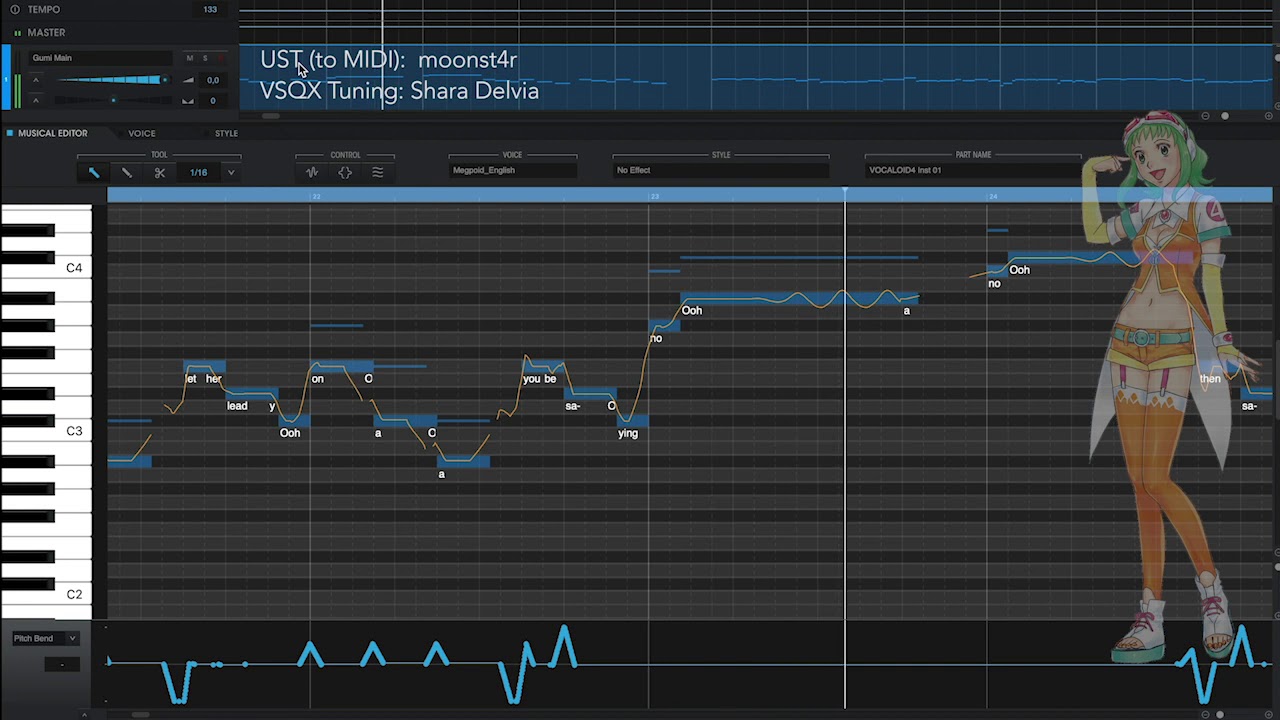Click the VOCALOID4 Inst 01 part name field
The width and height of the screenshot is (1280, 720).
(x=973, y=170)
